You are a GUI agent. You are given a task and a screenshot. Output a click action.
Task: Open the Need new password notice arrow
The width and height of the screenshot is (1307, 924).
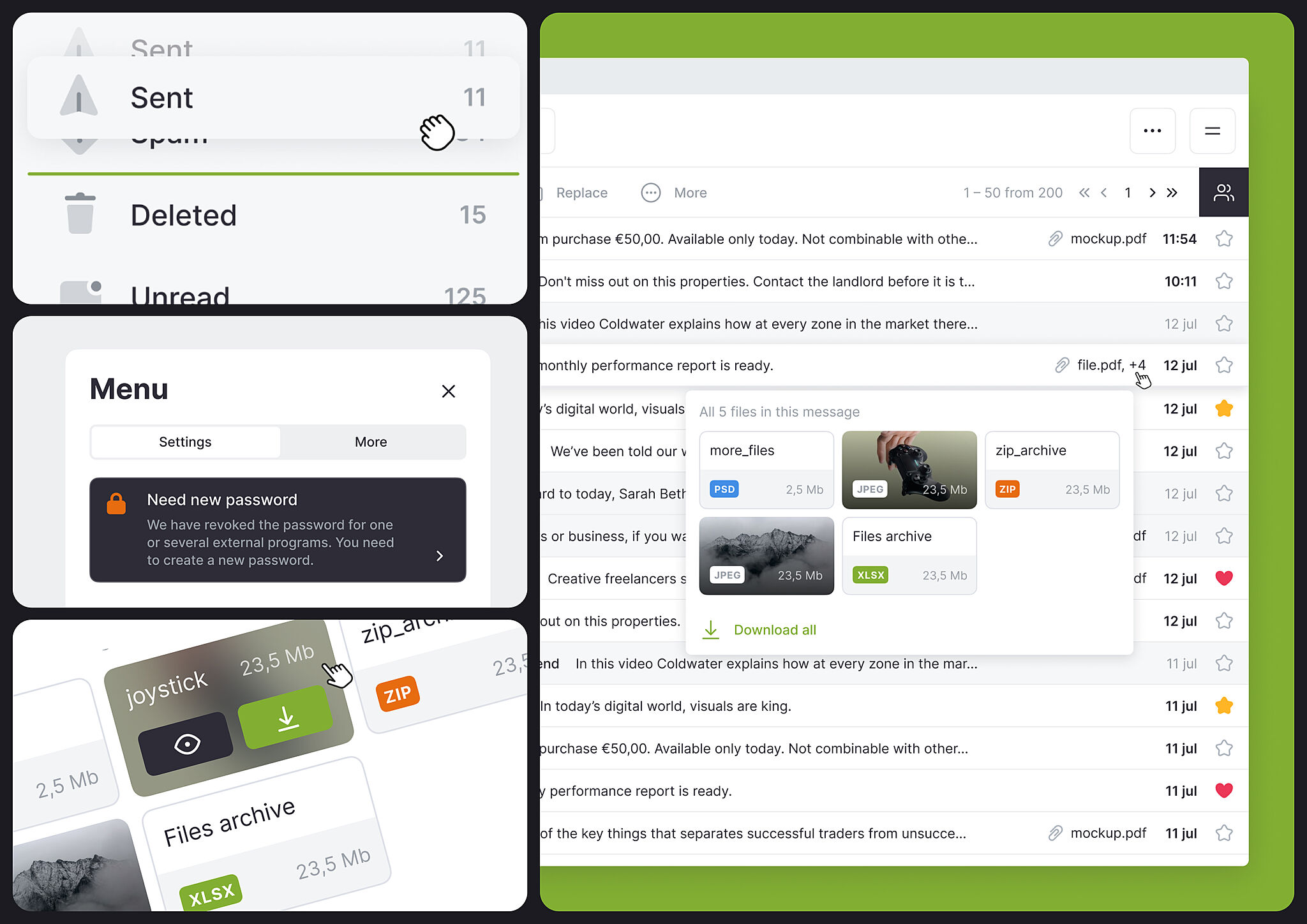click(439, 556)
